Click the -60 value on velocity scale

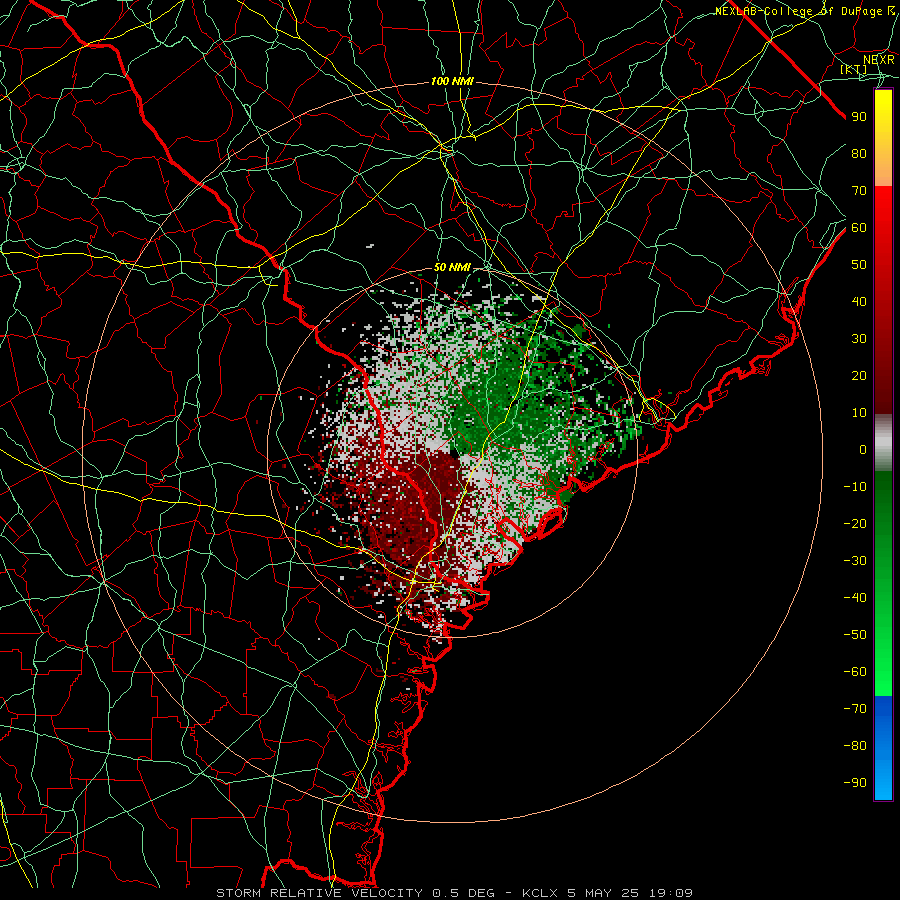pyautogui.click(x=855, y=672)
